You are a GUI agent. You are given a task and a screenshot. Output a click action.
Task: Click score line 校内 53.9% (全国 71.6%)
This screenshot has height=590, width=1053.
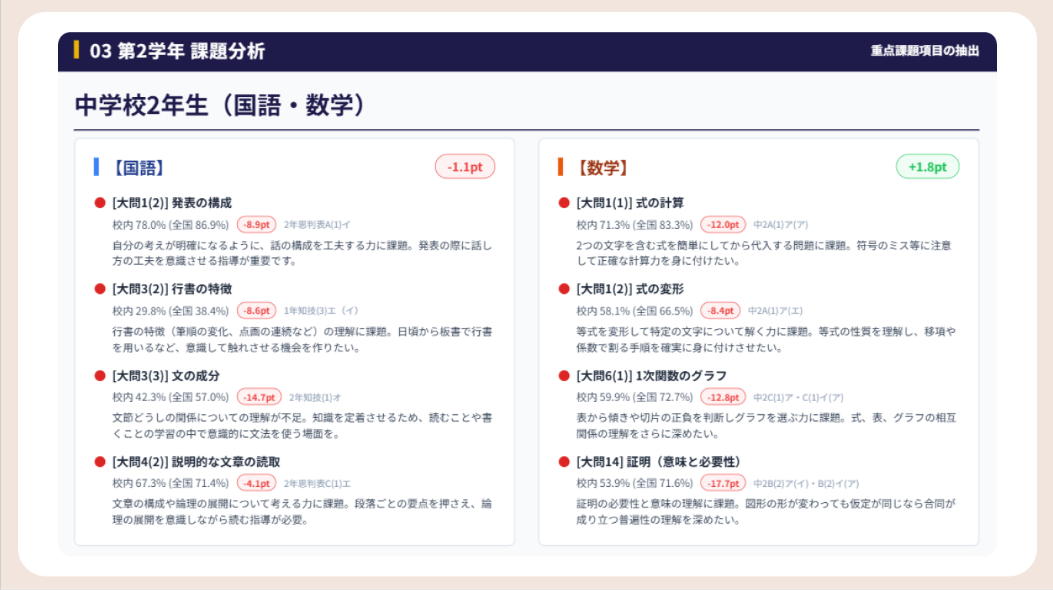point(635,483)
